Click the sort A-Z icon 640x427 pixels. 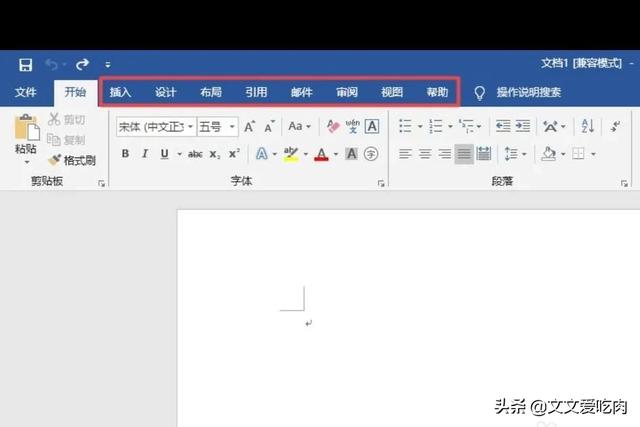tap(588, 127)
